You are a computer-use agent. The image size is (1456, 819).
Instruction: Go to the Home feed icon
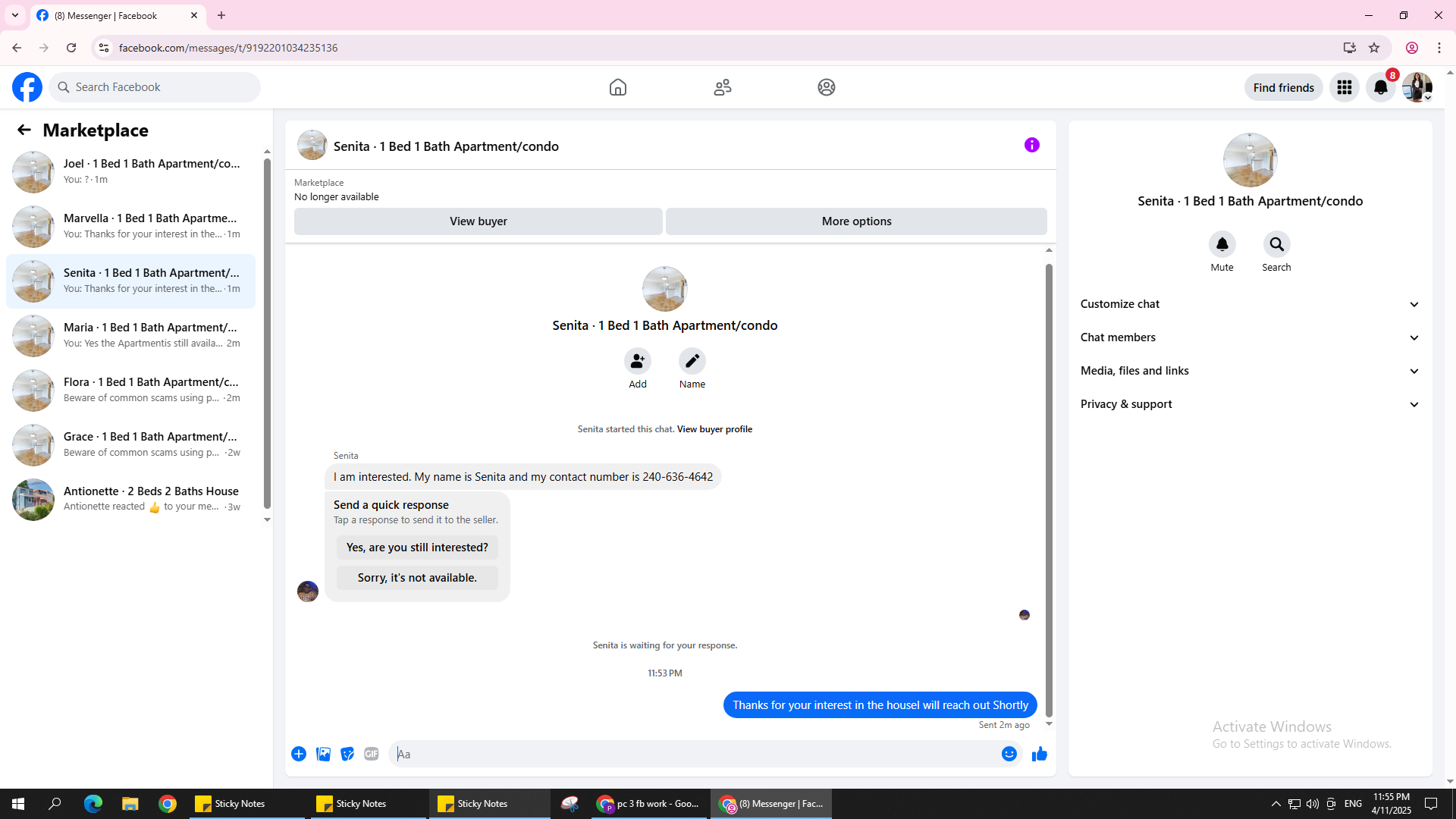pyautogui.click(x=618, y=87)
